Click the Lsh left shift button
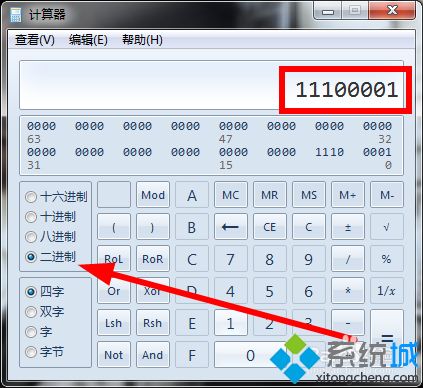 coord(114,323)
